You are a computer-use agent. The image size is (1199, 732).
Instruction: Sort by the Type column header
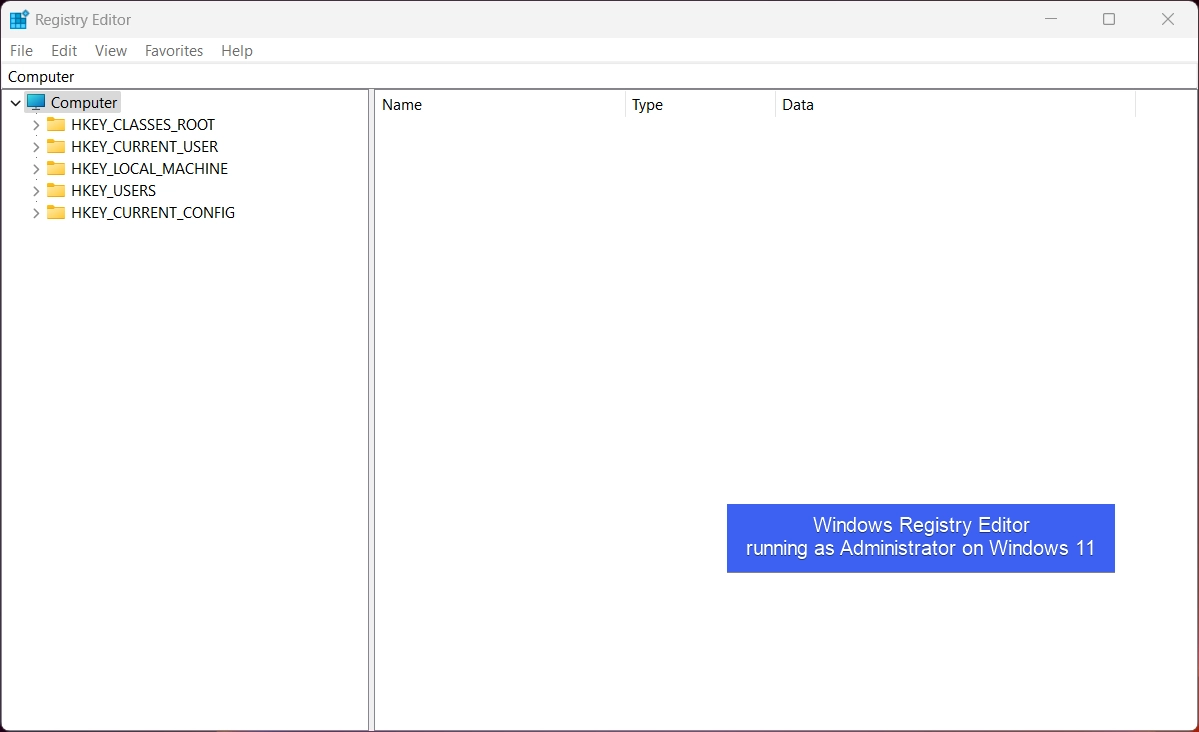(x=700, y=105)
